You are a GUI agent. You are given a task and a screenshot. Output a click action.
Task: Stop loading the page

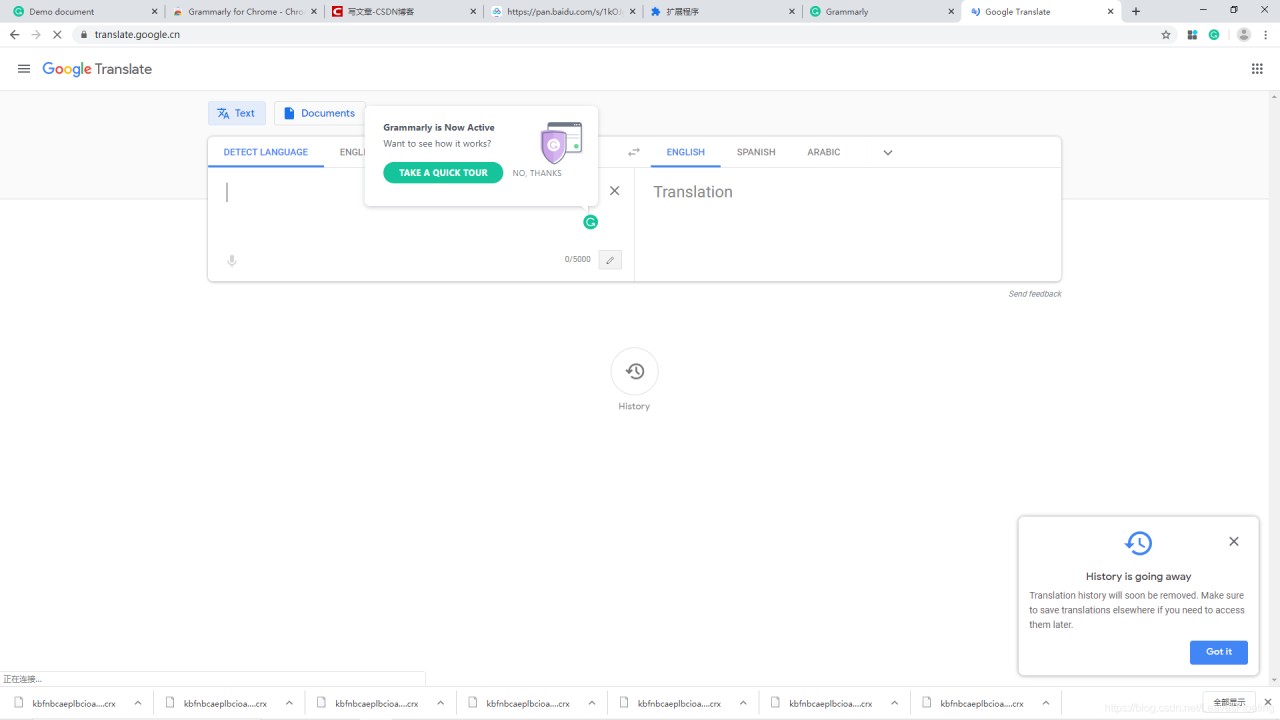[57, 34]
